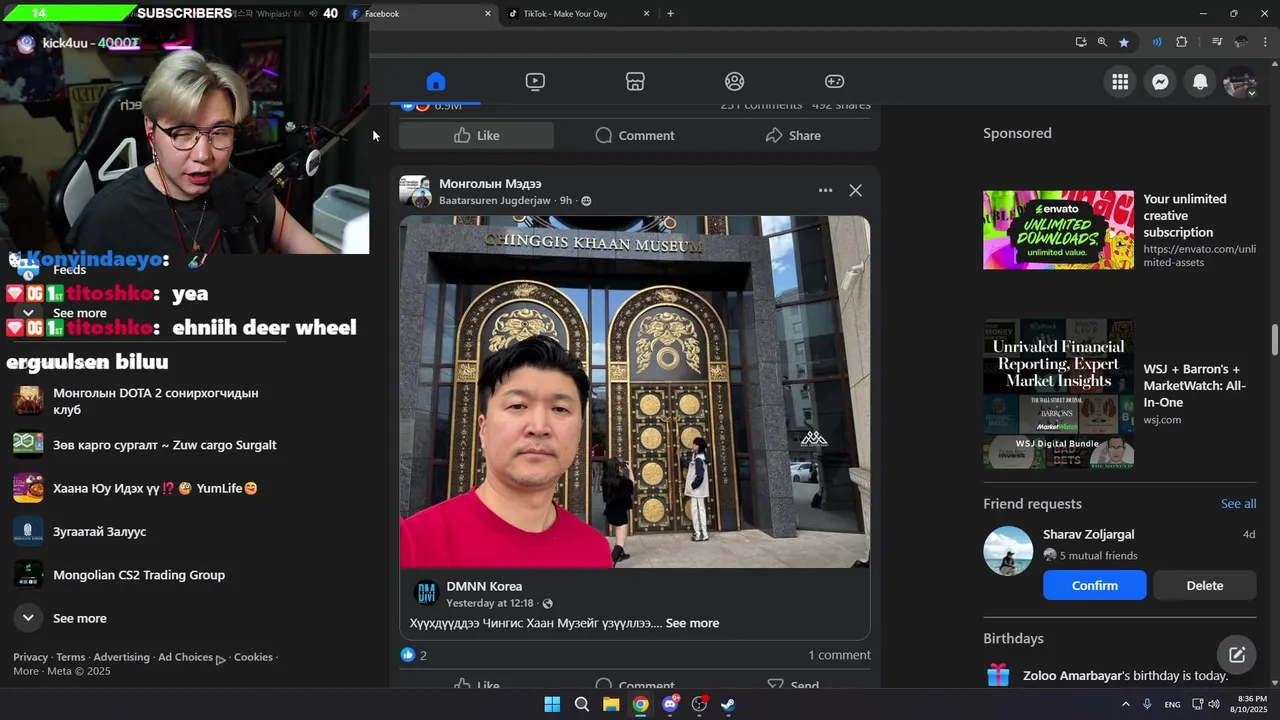Viewport: 1280px width, 720px height.
Task: Open the Ad Choices footer link
Action: pos(191,657)
